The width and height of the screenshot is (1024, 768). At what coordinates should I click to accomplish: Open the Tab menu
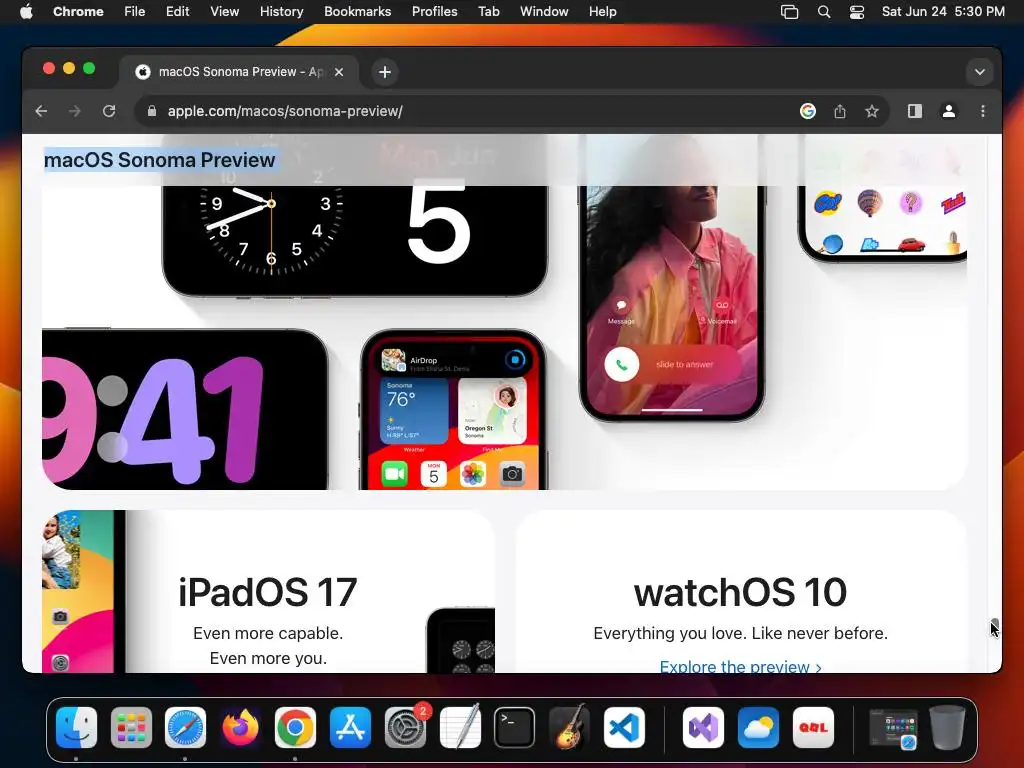[488, 12]
